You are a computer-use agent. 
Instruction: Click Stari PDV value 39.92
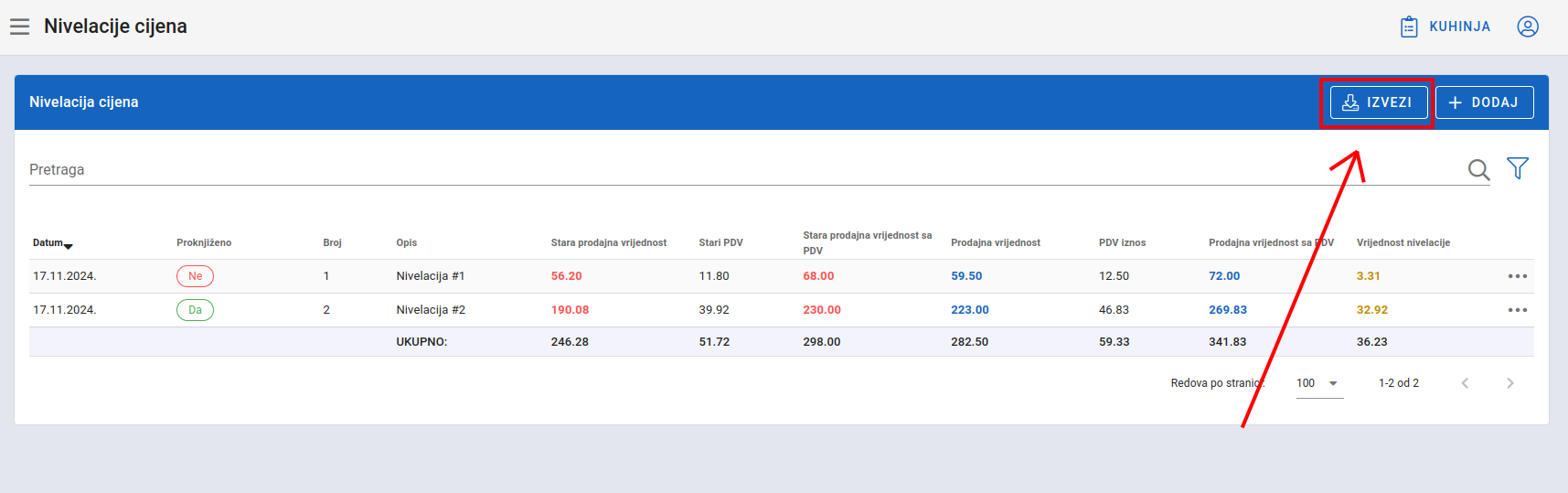(x=714, y=310)
